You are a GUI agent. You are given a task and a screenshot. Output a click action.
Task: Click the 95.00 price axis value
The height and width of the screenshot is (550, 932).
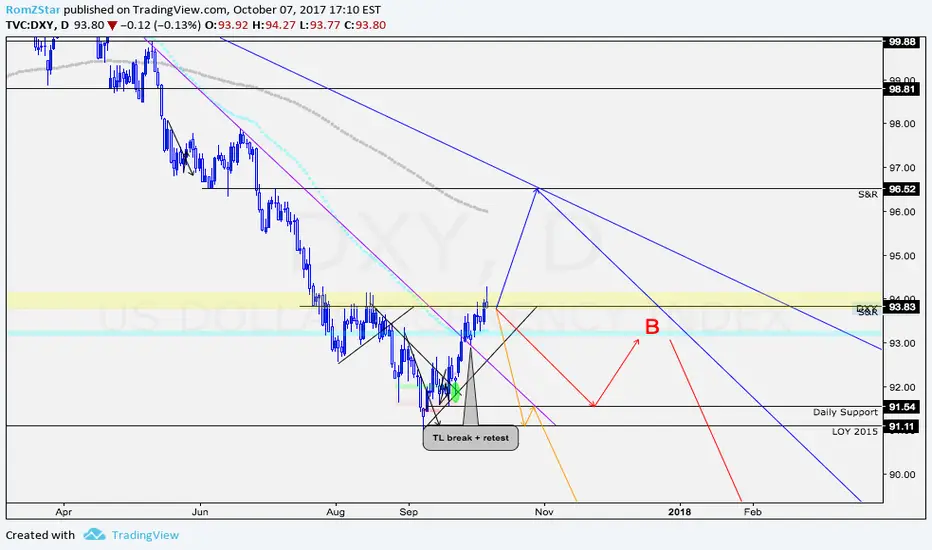(x=902, y=256)
